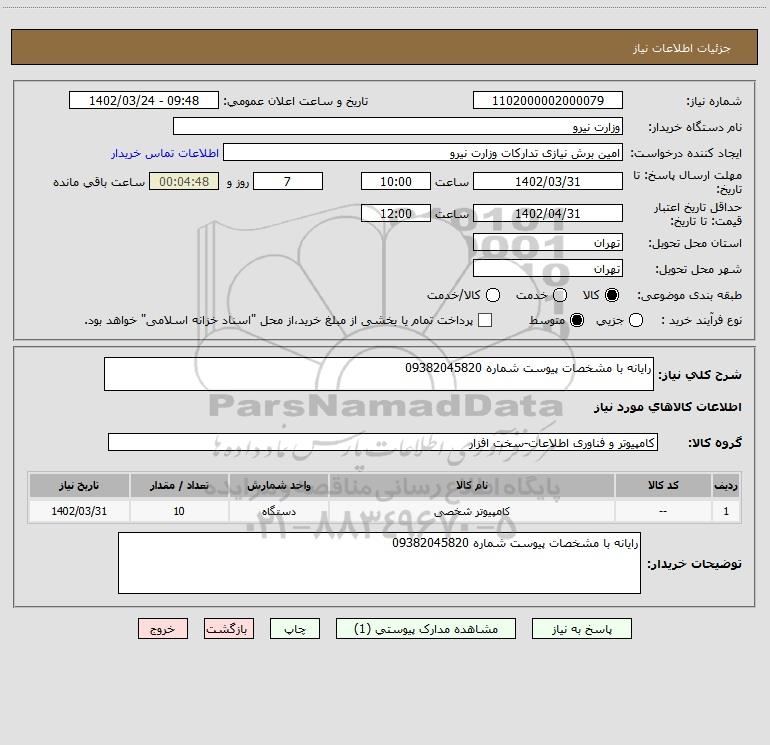Click the پاسخ به نیاز button
Image resolution: width=770 pixels, height=745 pixels.
tap(581, 629)
